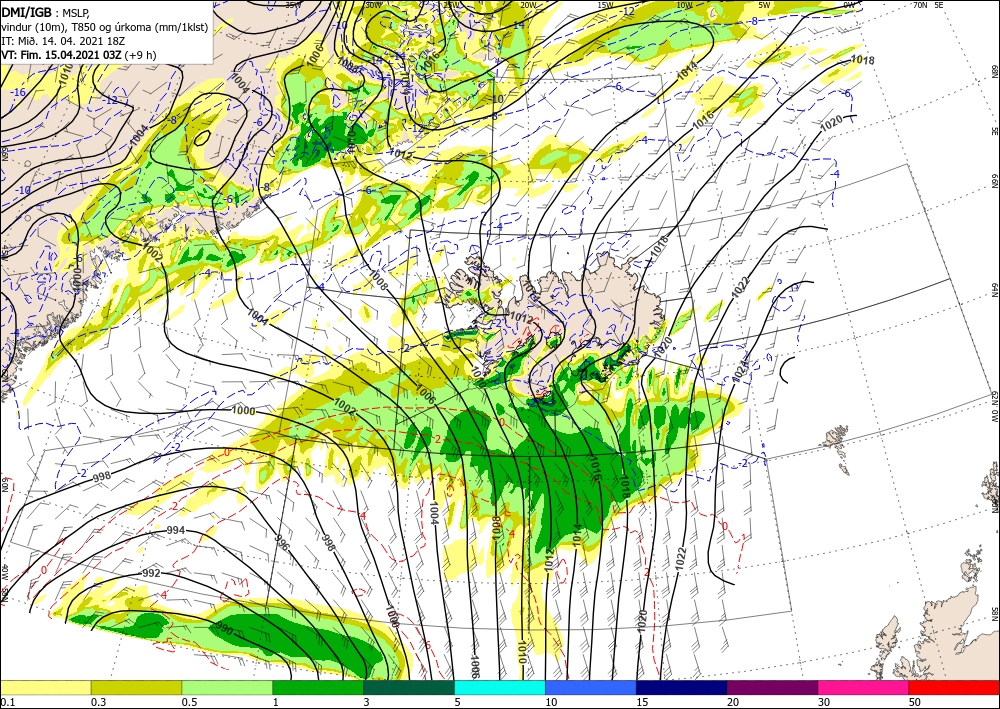Click the '30' legend value
The height and width of the screenshot is (709, 1000).
825,703
